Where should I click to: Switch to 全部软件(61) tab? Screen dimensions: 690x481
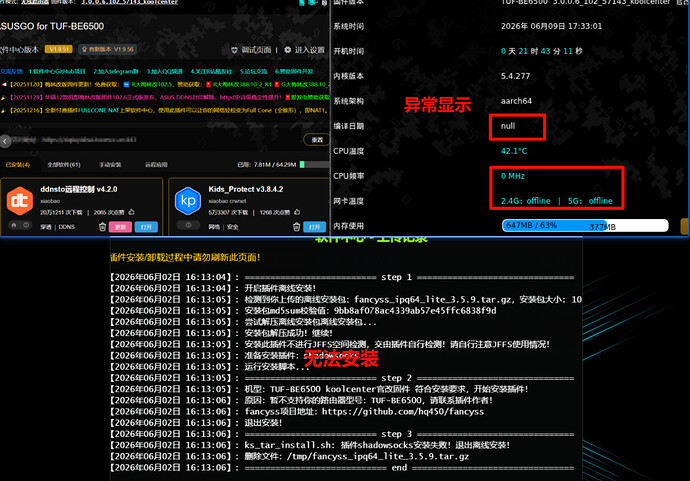click(x=64, y=165)
